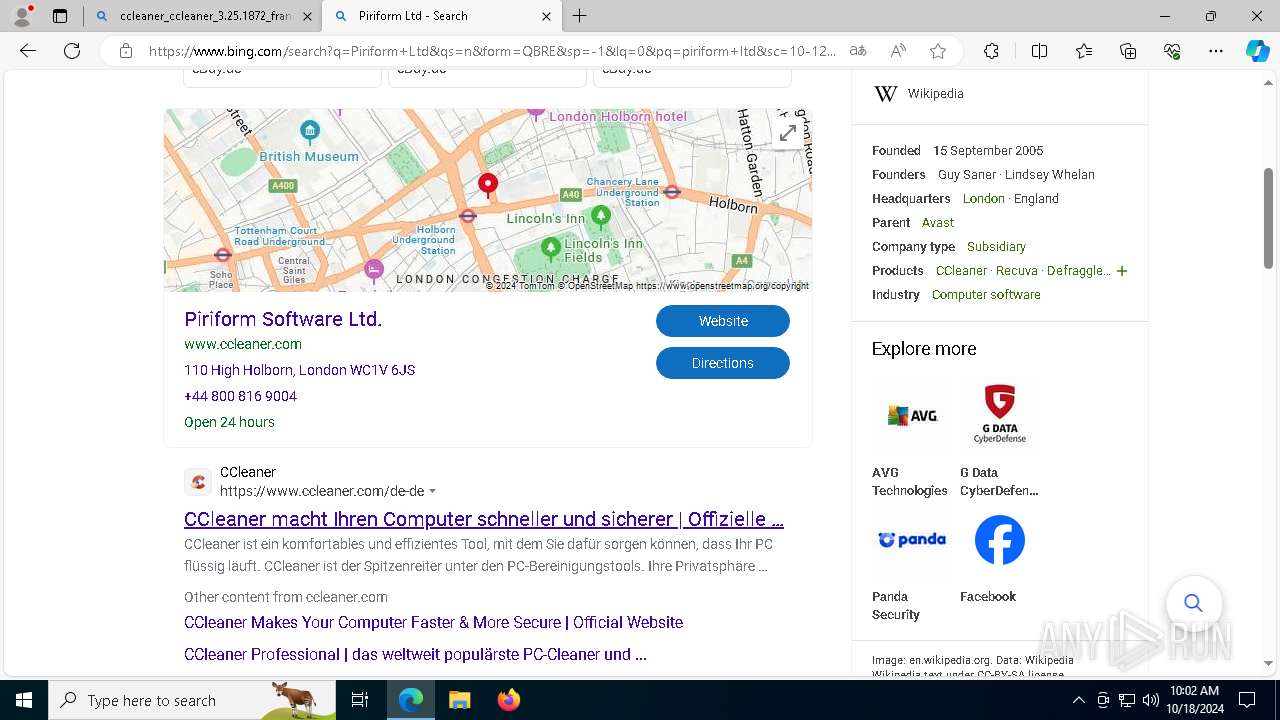Select the Piriform Ltd - Search tab

click(443, 16)
